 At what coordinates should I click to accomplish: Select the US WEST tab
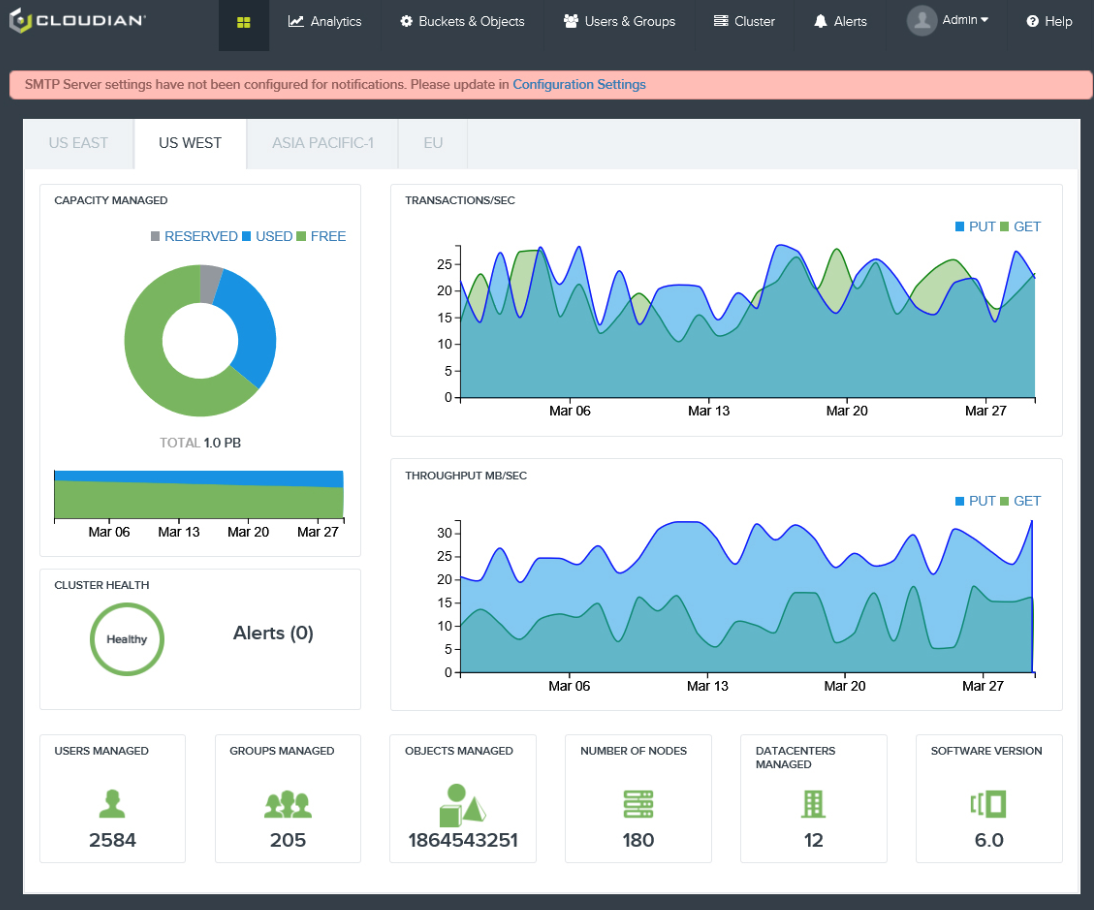click(190, 143)
